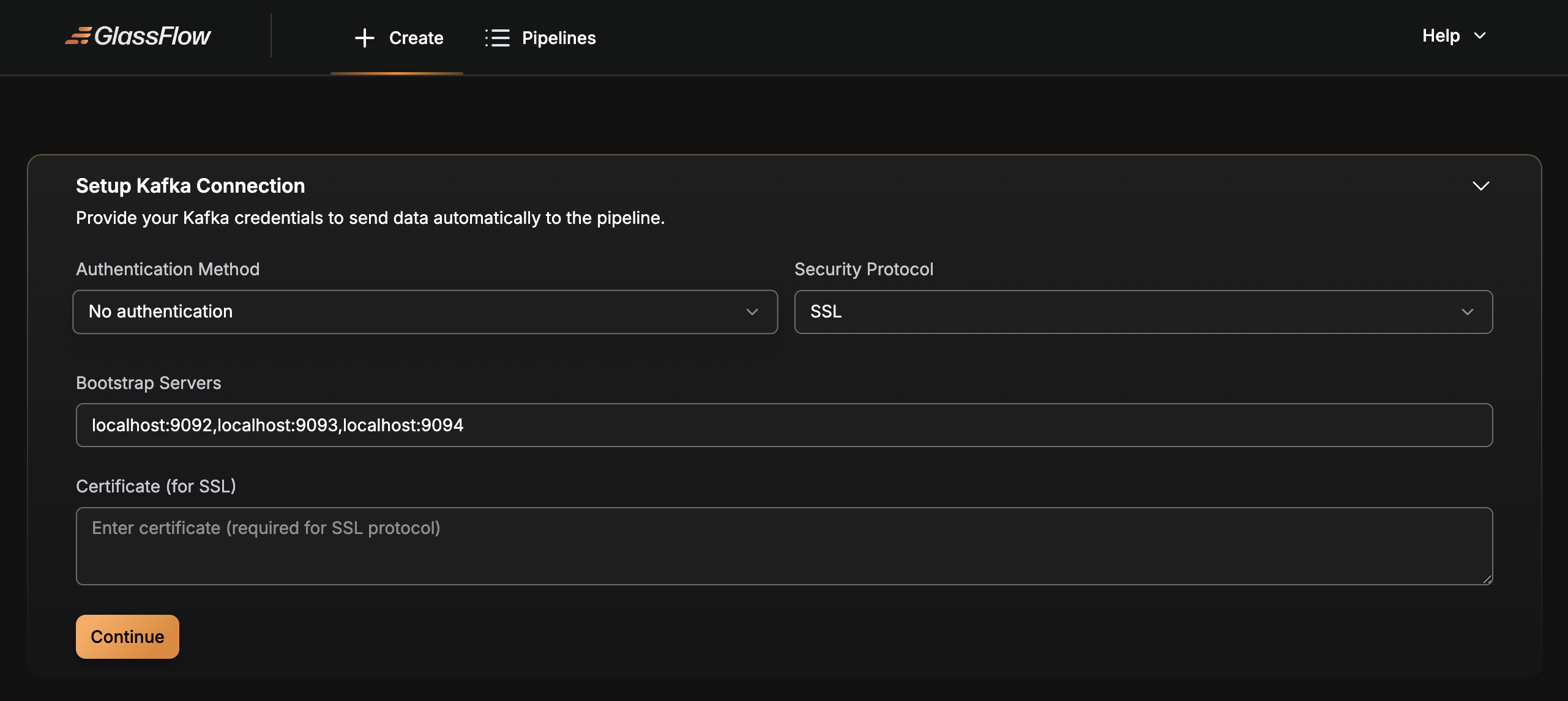Click into the Certificate (for SSL) textarea
The width and height of the screenshot is (1568, 701).
click(783, 546)
